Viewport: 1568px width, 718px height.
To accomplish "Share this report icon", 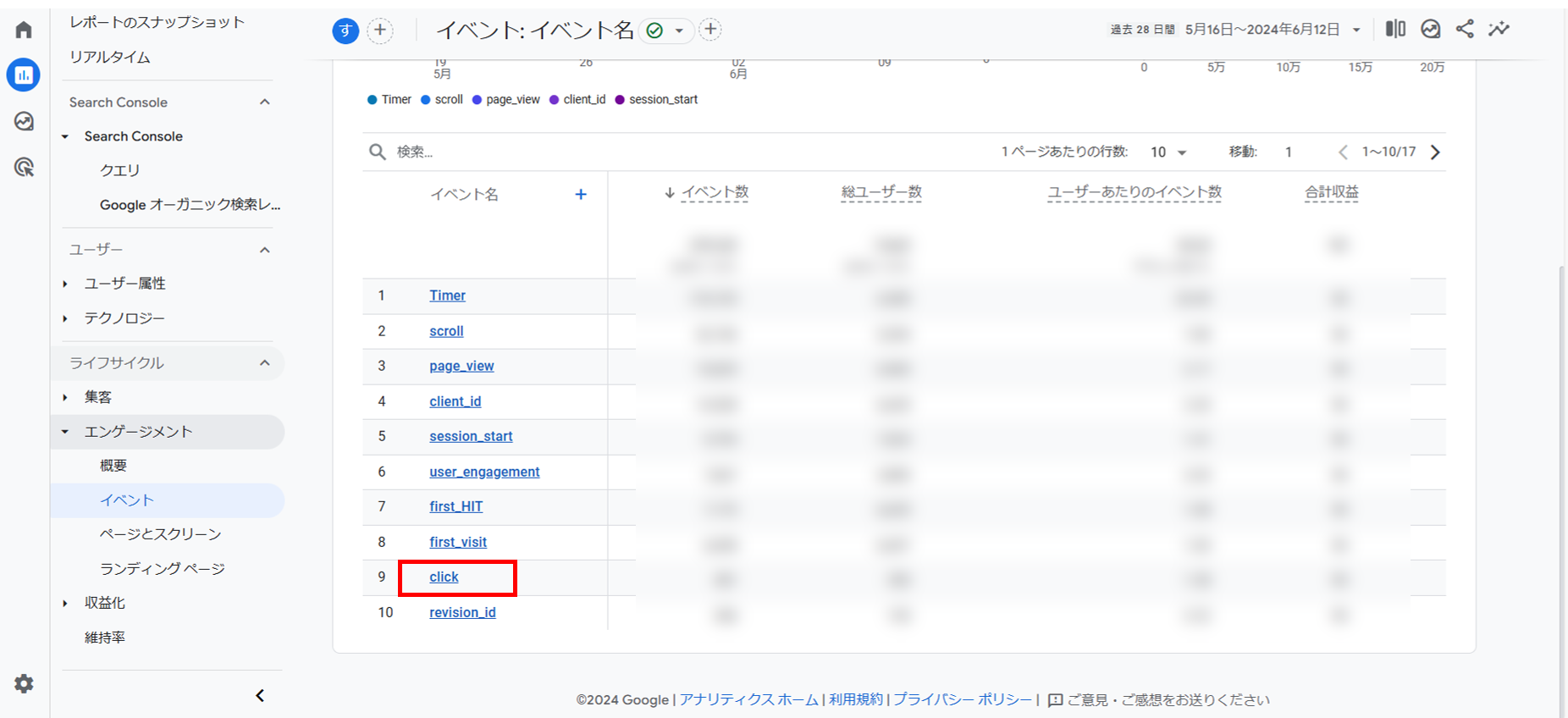I will point(1465,30).
